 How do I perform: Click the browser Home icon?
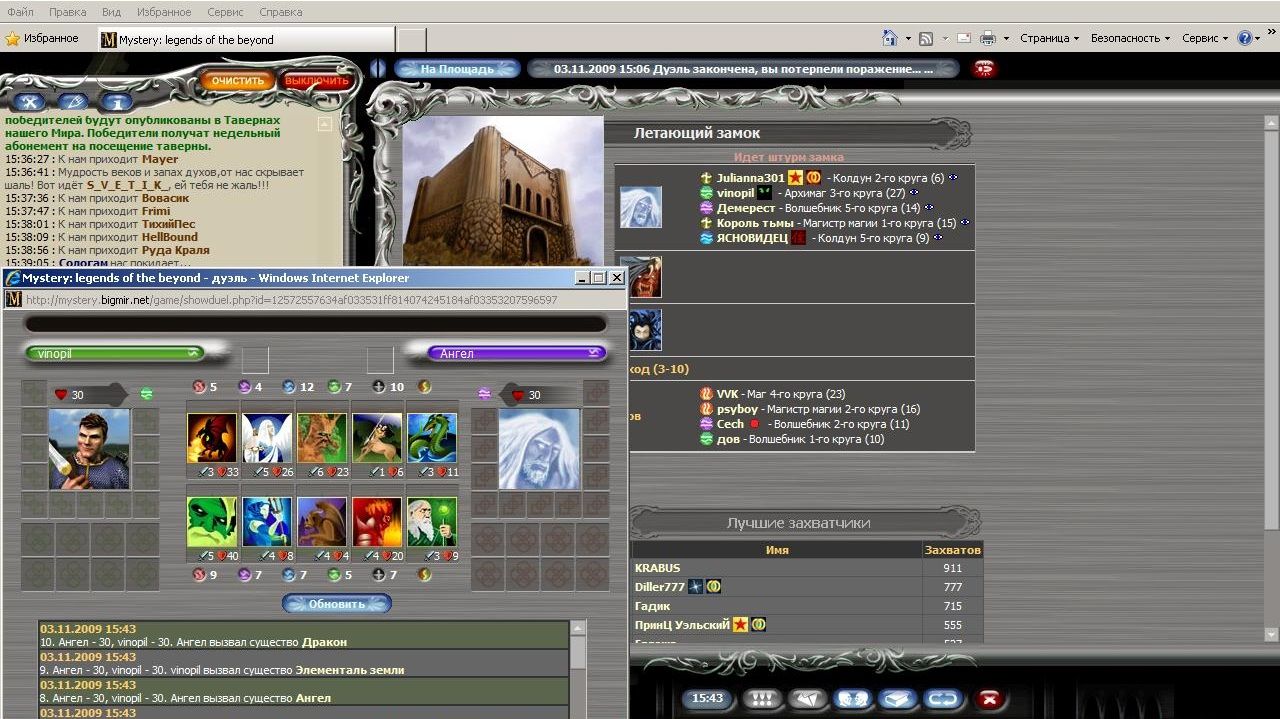(x=889, y=38)
